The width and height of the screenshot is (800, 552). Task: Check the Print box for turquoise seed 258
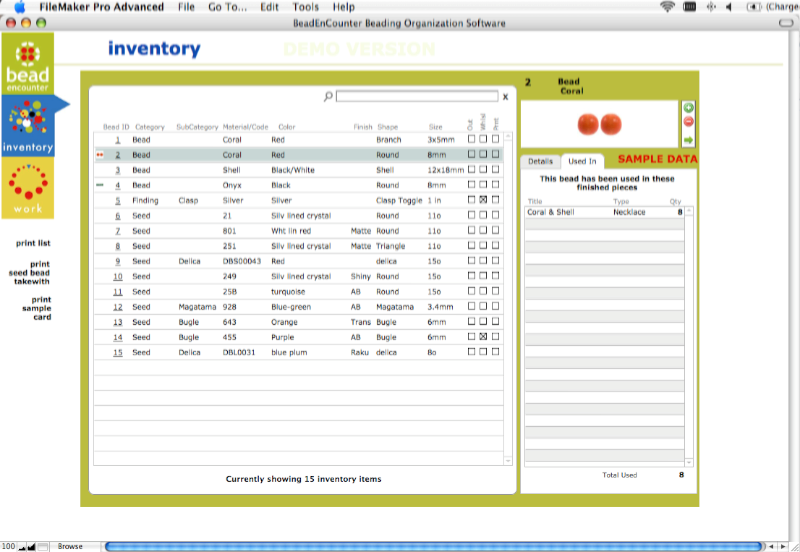(x=495, y=291)
